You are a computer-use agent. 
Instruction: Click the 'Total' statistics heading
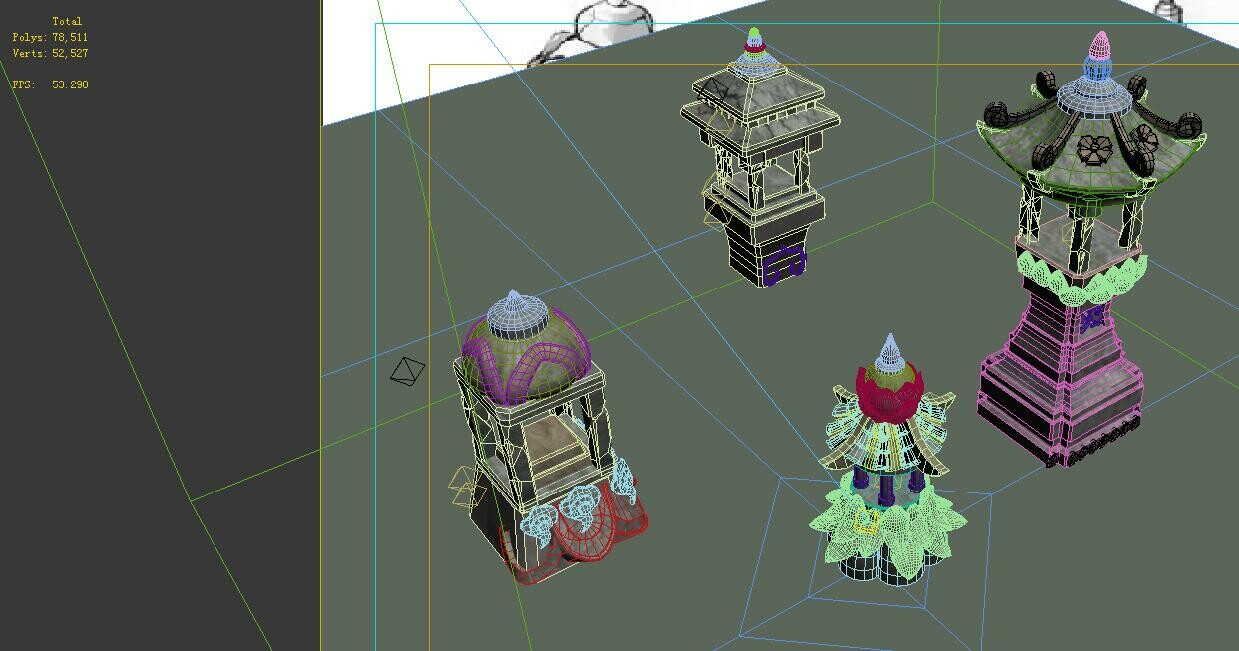point(67,21)
